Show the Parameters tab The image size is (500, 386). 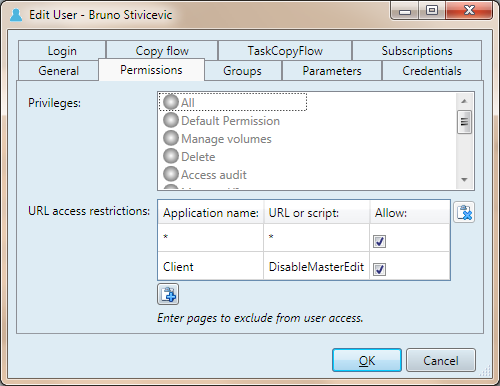(x=332, y=71)
